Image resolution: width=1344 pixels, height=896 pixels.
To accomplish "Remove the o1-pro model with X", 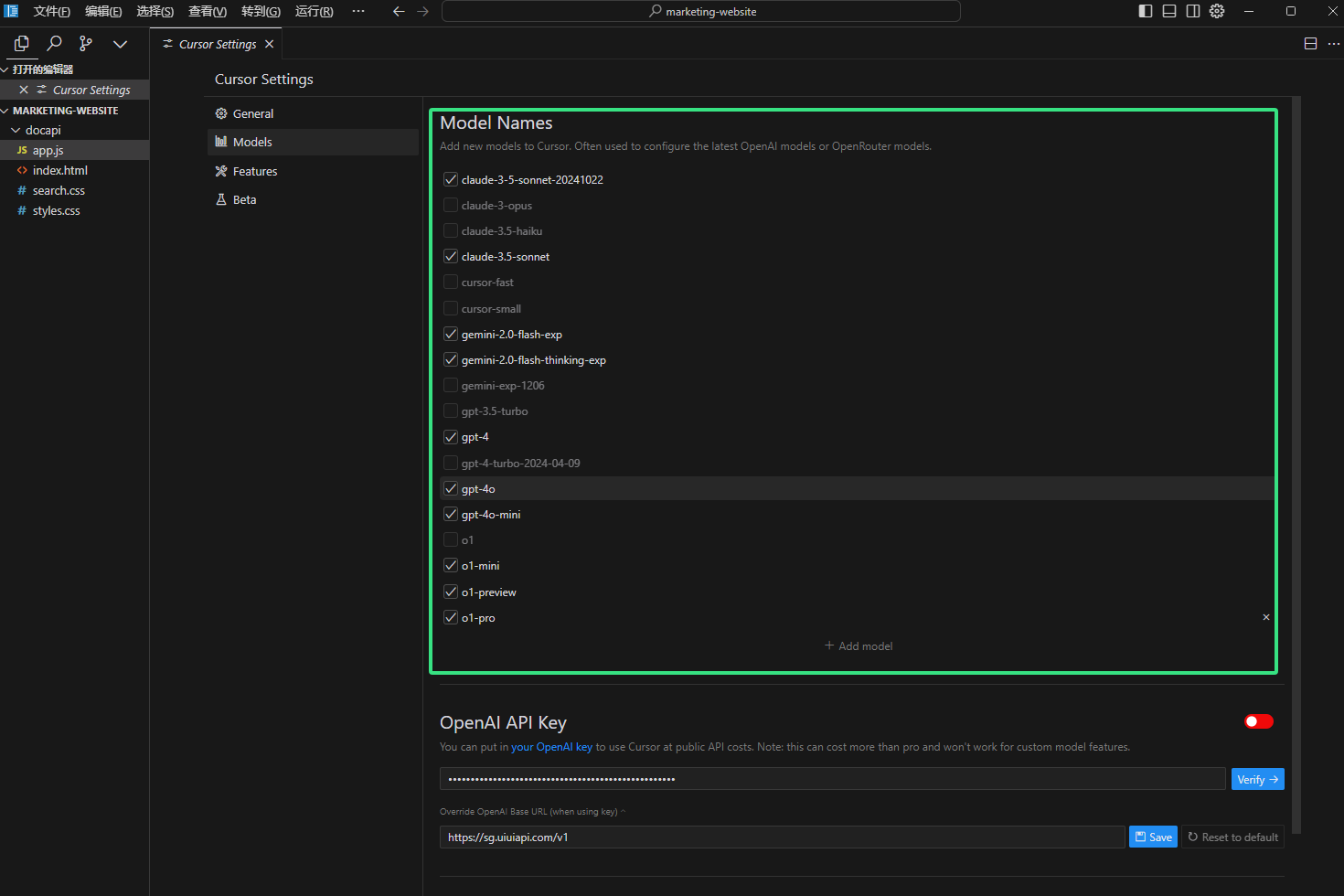I will pos(1266,617).
